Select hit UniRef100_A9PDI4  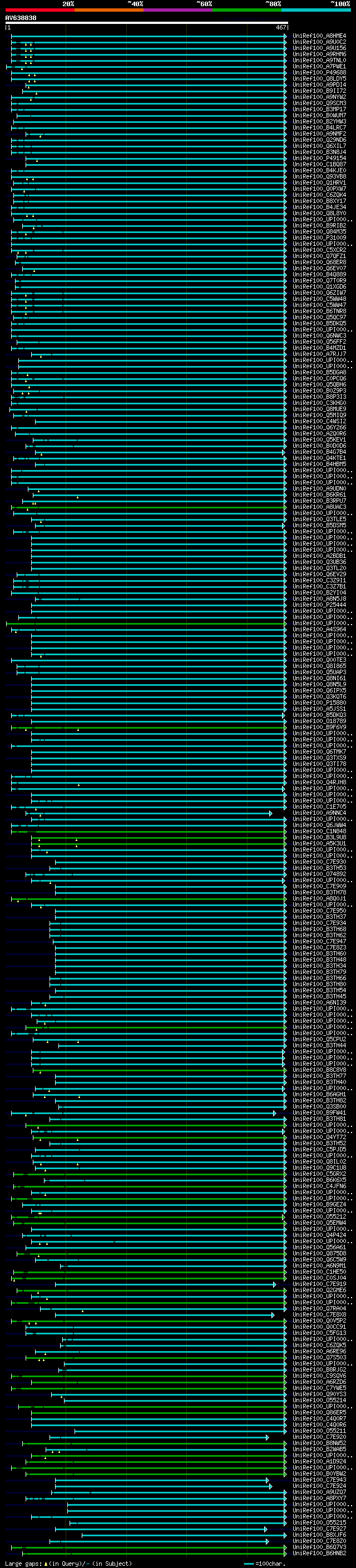point(319,85)
